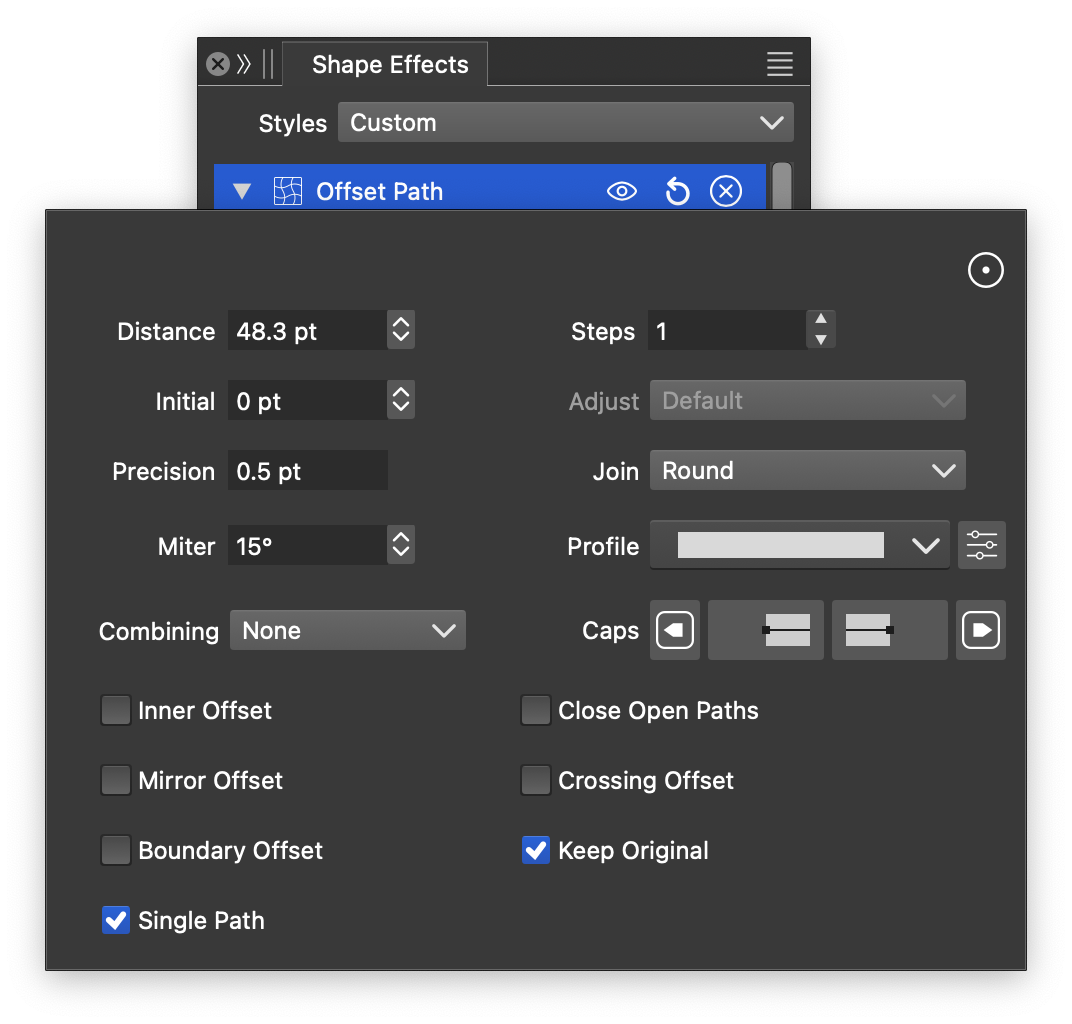
Task: Remove the Offset Path effect
Action: coord(725,191)
